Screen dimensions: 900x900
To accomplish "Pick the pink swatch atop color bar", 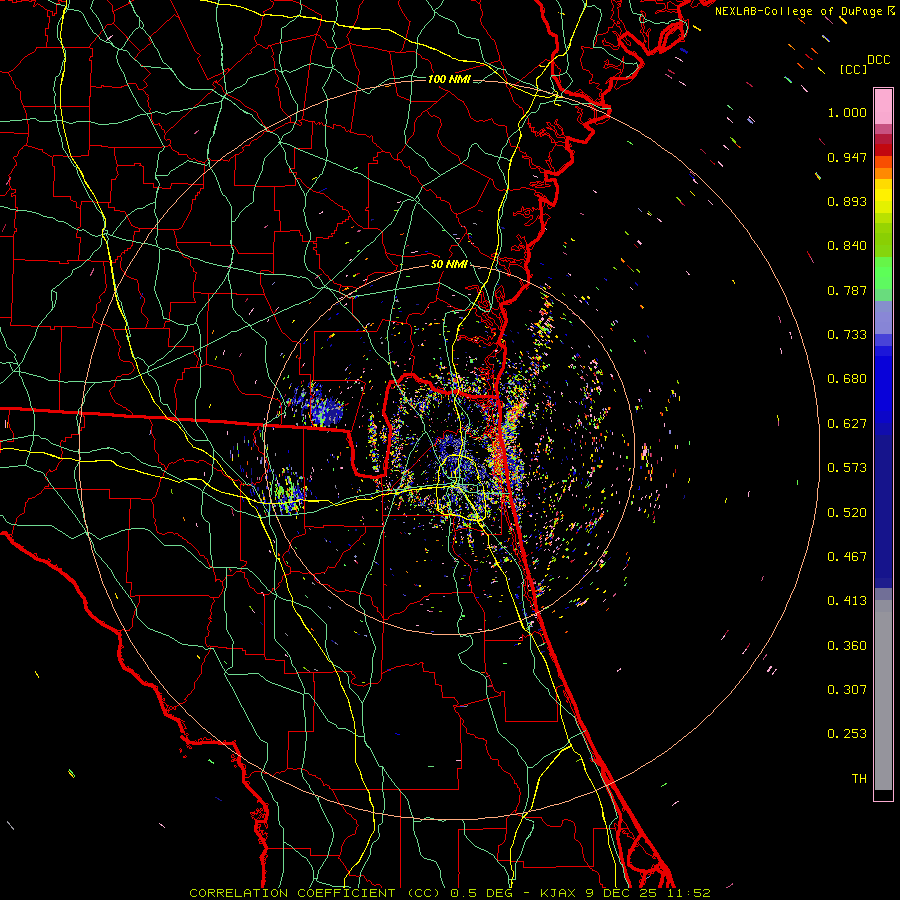I will point(883,107).
